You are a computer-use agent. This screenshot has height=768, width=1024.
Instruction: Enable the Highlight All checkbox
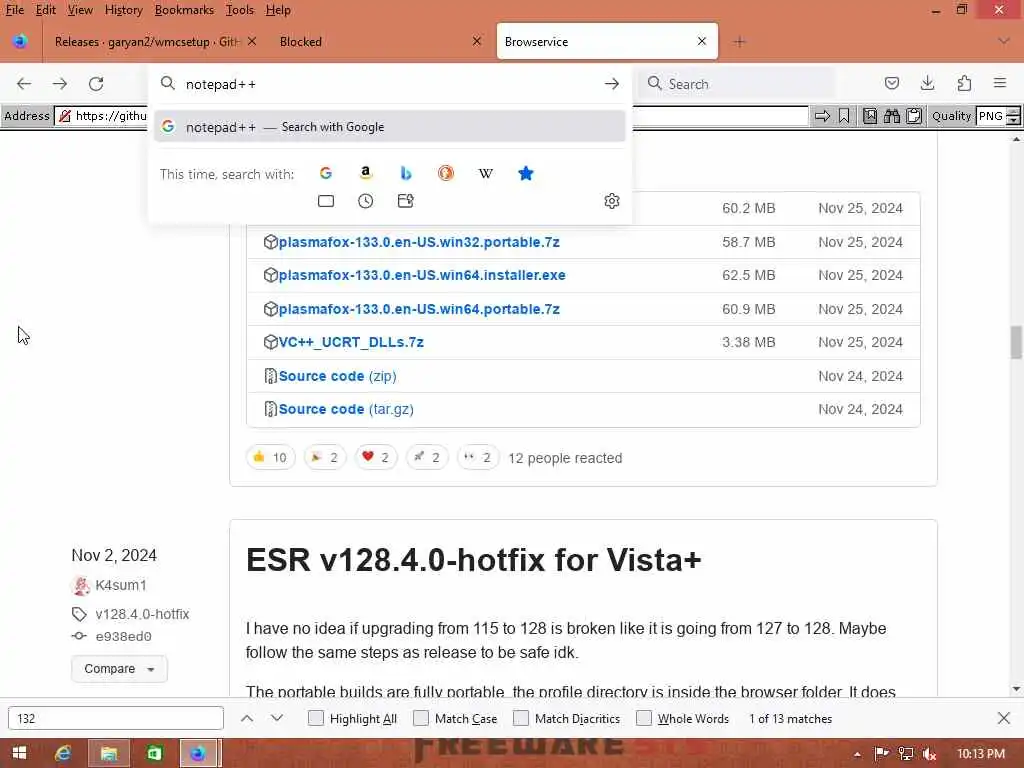click(x=315, y=718)
